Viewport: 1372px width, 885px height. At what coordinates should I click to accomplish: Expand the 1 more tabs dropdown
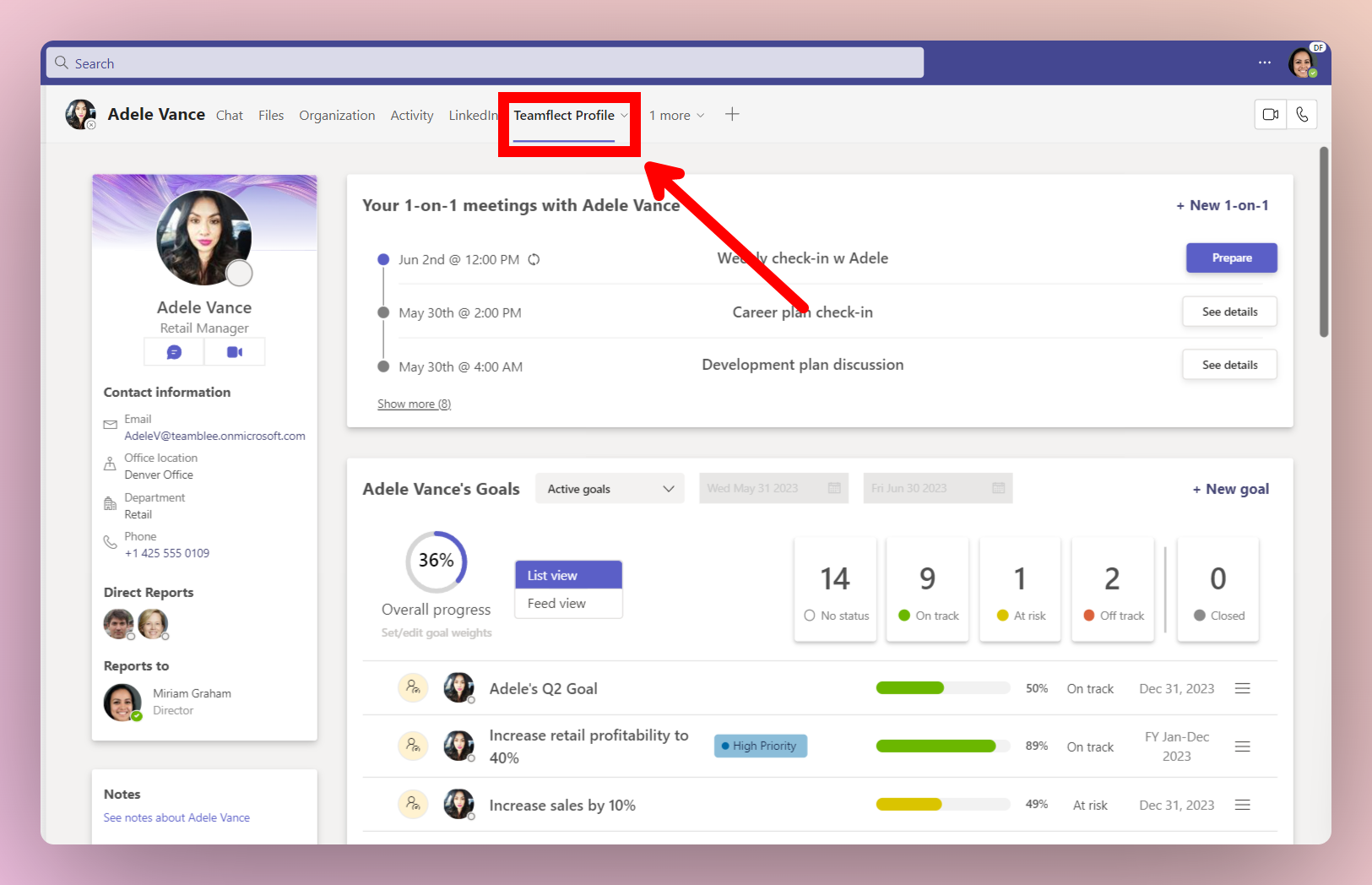click(x=677, y=115)
